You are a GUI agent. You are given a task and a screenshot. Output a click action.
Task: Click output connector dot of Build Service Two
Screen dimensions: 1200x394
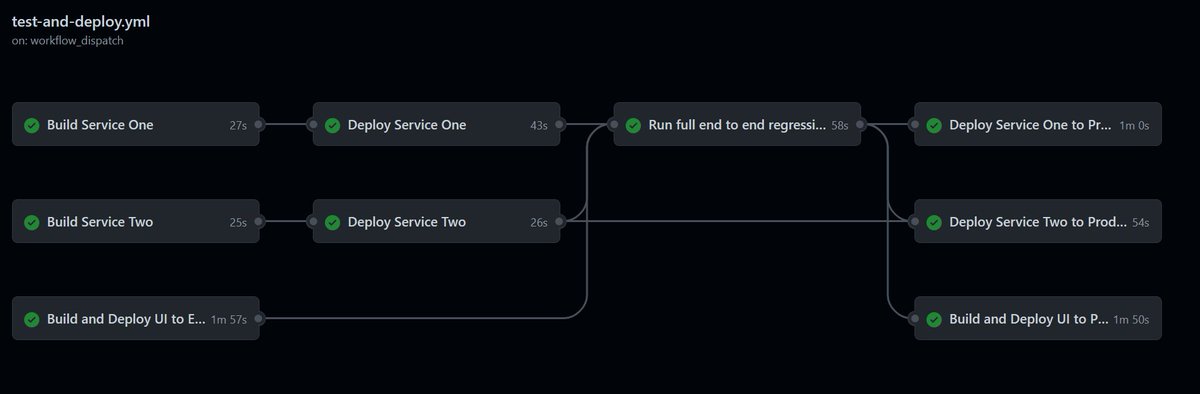[259, 222]
